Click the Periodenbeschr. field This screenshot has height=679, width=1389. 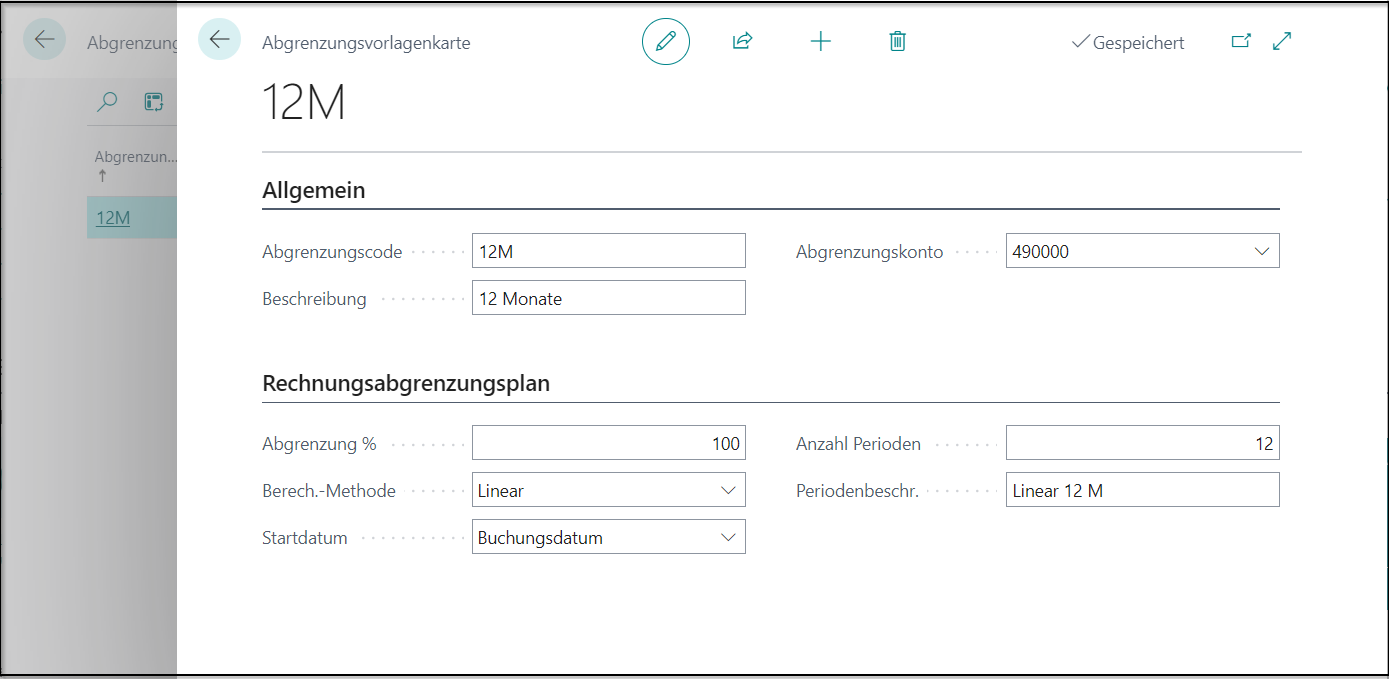(1142, 489)
